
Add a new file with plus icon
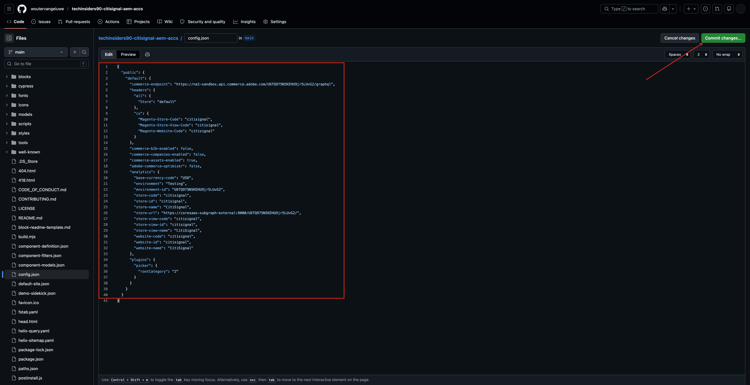(75, 52)
